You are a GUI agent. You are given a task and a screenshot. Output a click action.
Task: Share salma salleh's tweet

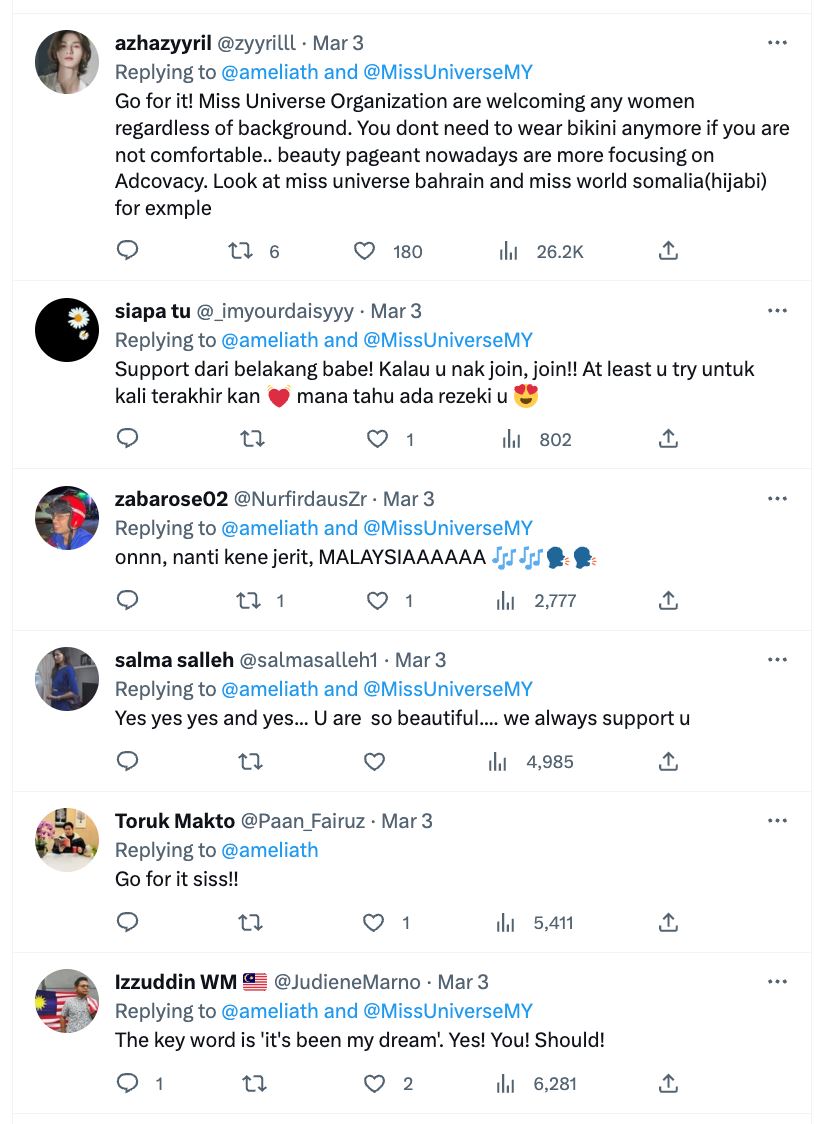click(668, 761)
